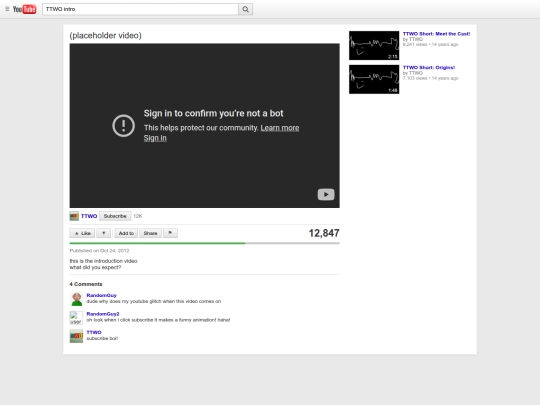Click the like-dislike ratio bar
Screen dimensions: 540x405
pos(205,243)
